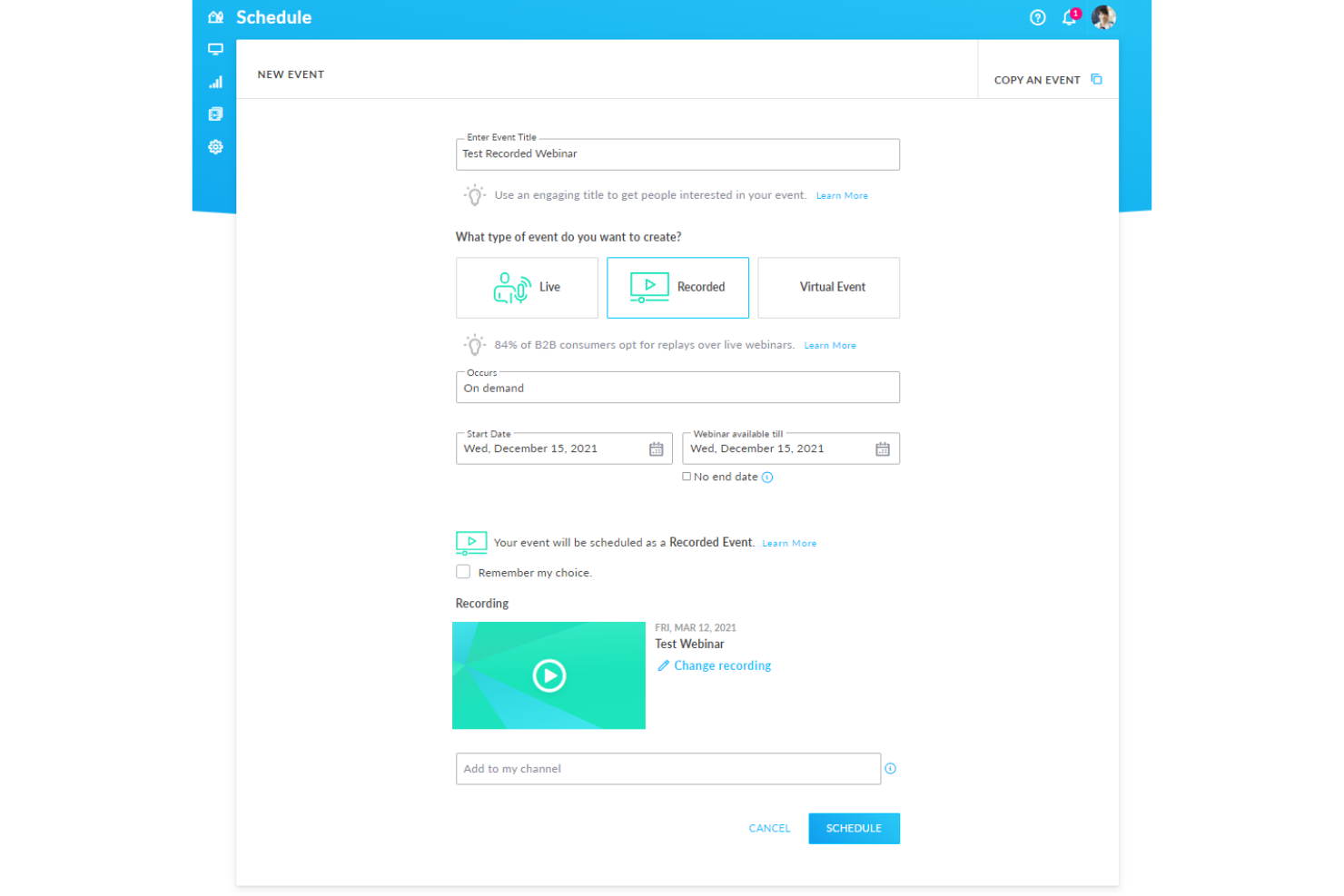This screenshot has width=1344, height=896.
Task: View notifications via the bell icon
Action: click(x=1069, y=17)
